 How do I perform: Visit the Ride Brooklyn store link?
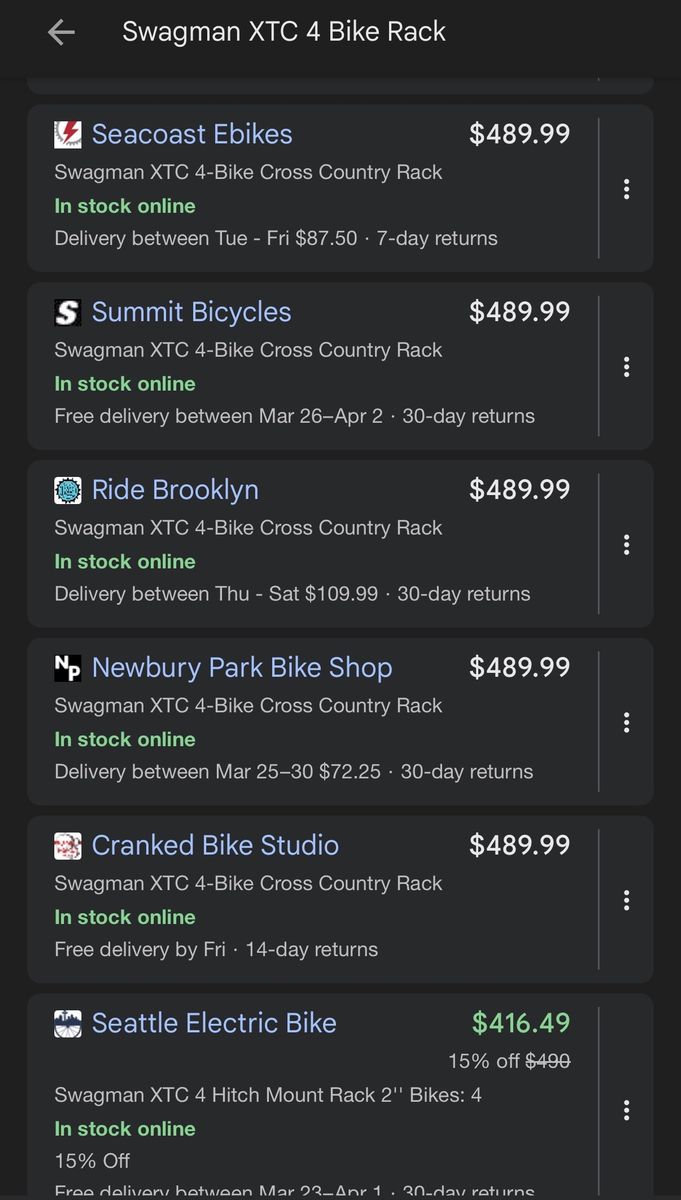point(175,490)
